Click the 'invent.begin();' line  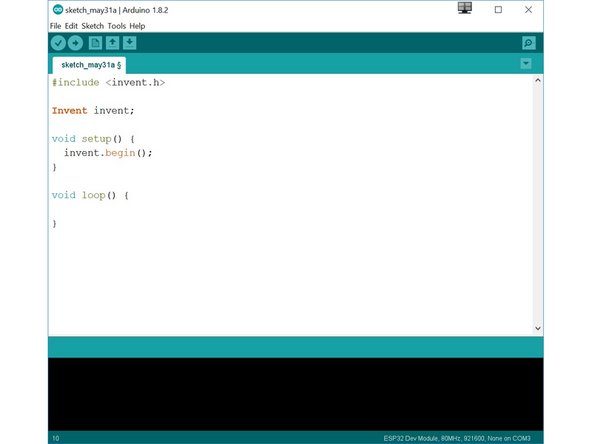(108, 153)
